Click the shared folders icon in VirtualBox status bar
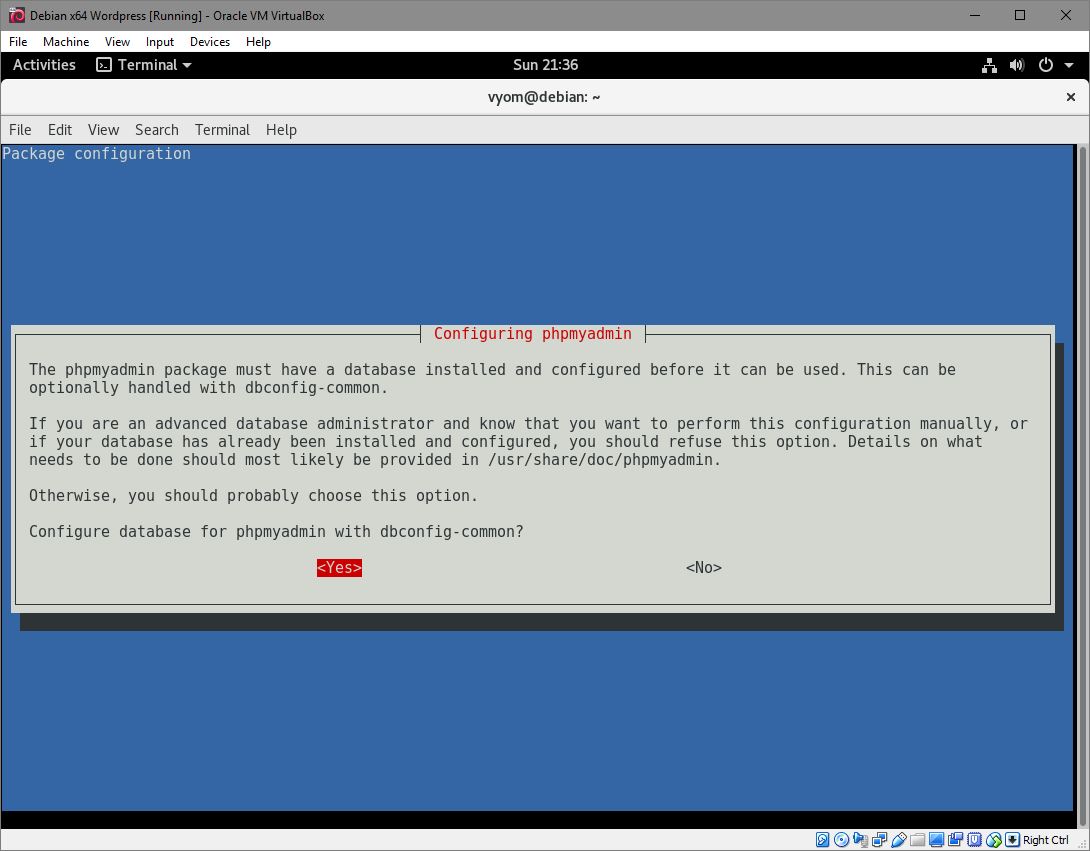 pyautogui.click(x=918, y=840)
